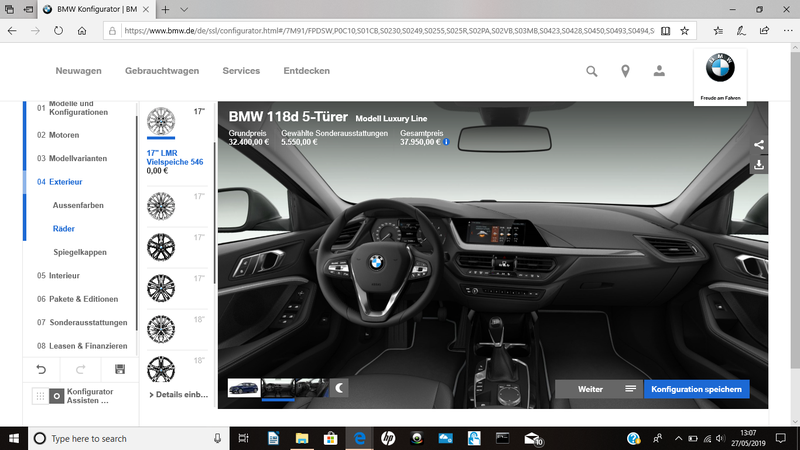Go to step 03 Modellvarianten
Screen dimensions: 800x450
point(72,159)
